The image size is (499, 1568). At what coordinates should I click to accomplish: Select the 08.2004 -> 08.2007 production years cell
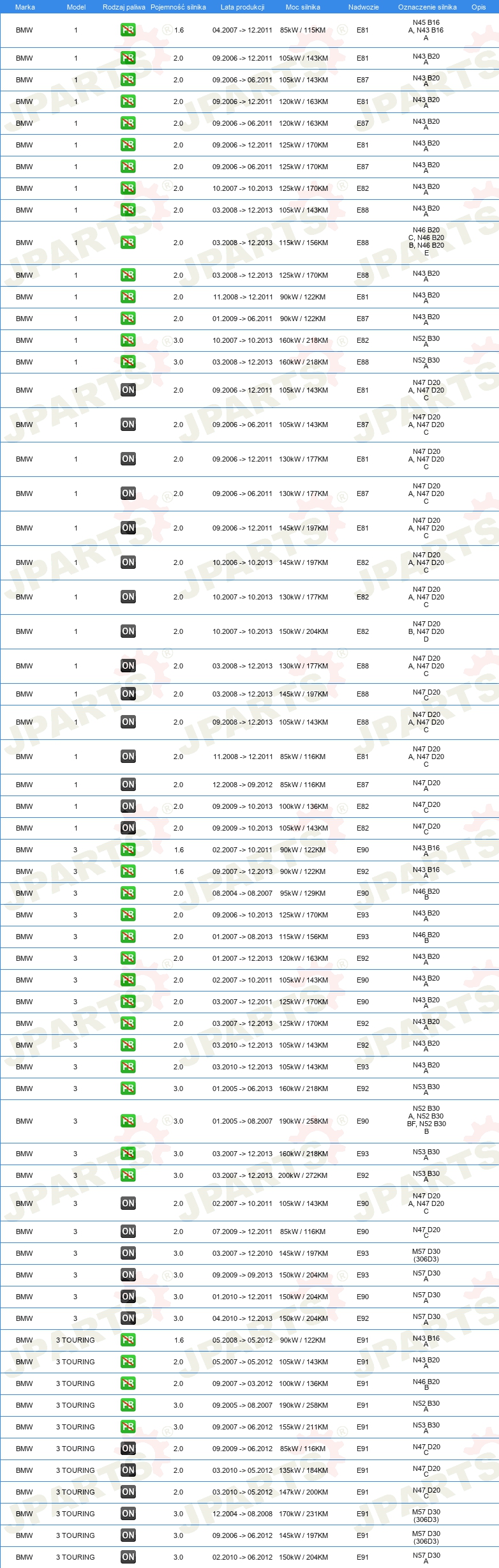coord(242,893)
